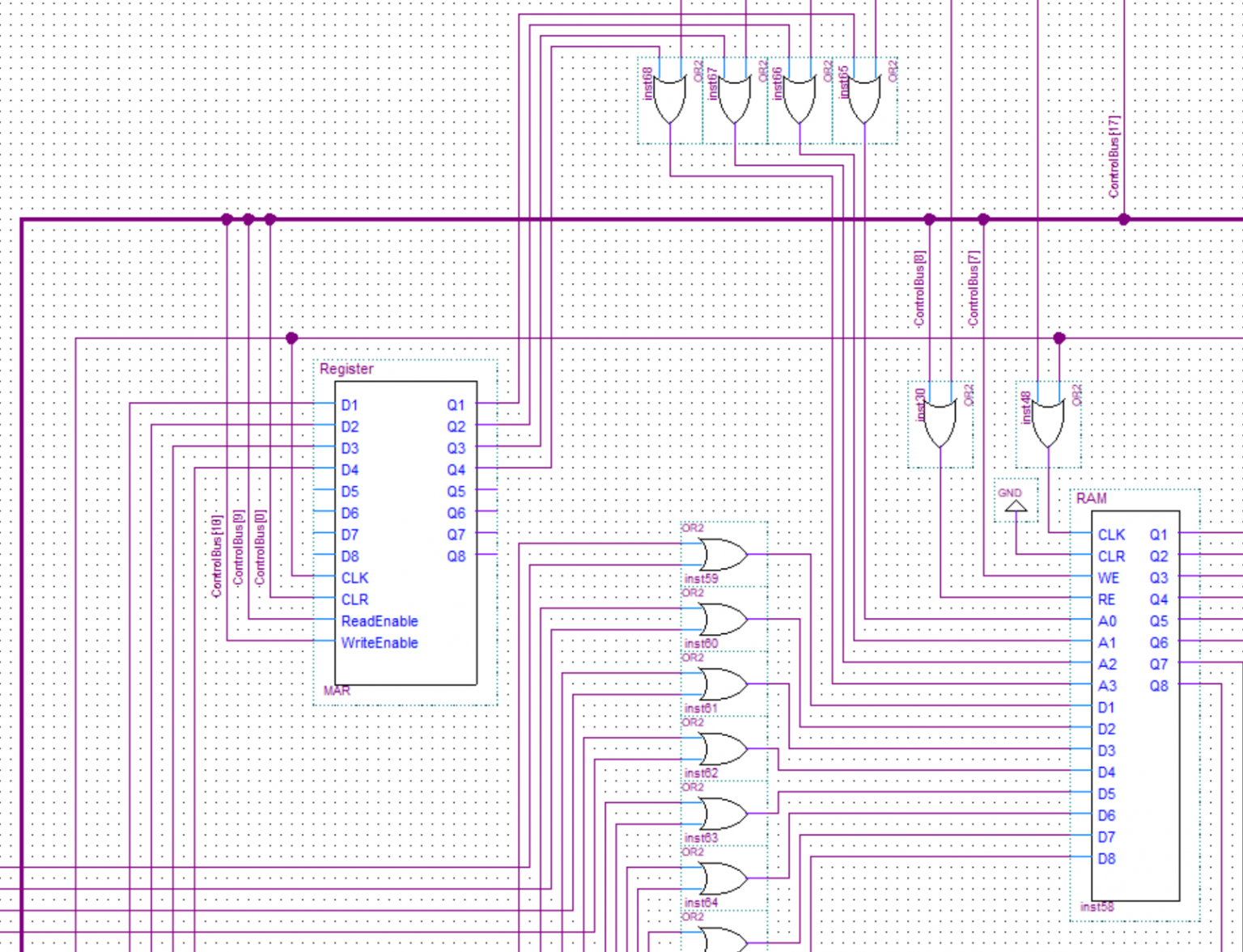Click the Q8 output pin of the RAM

click(1158, 685)
